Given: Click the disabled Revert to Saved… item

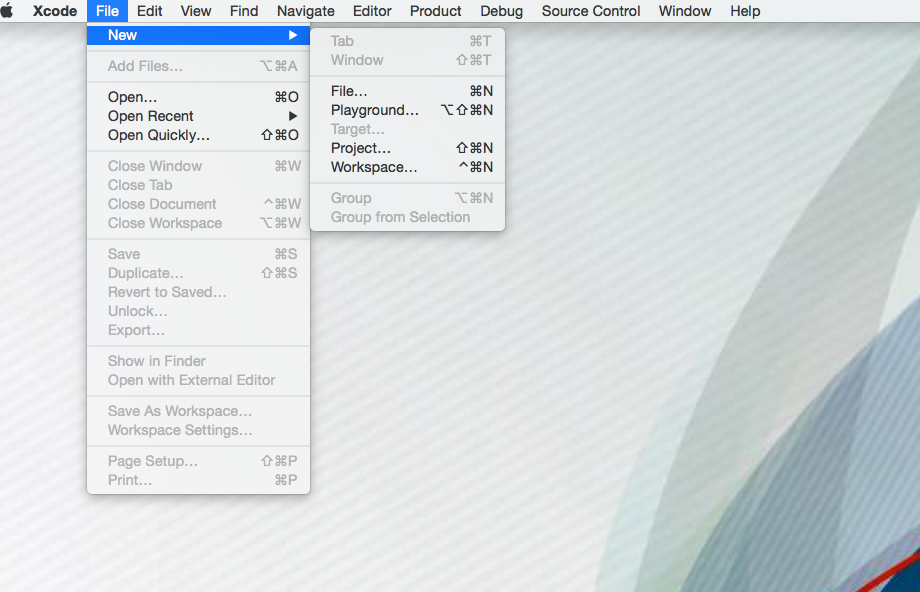Looking at the screenshot, I should click(198, 292).
